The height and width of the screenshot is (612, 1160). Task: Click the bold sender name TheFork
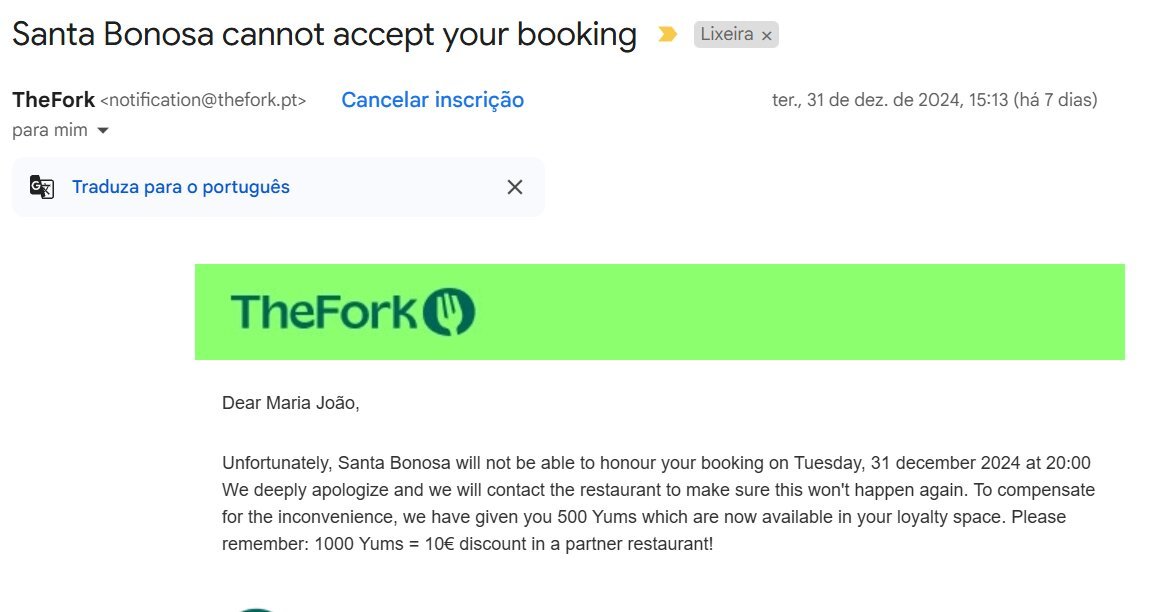(x=54, y=100)
